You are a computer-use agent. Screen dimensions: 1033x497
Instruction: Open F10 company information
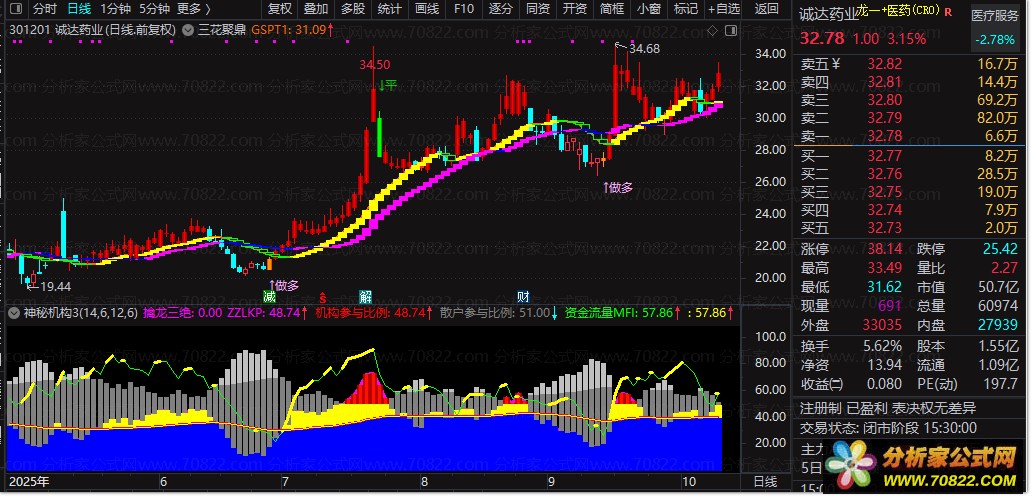coord(464,9)
